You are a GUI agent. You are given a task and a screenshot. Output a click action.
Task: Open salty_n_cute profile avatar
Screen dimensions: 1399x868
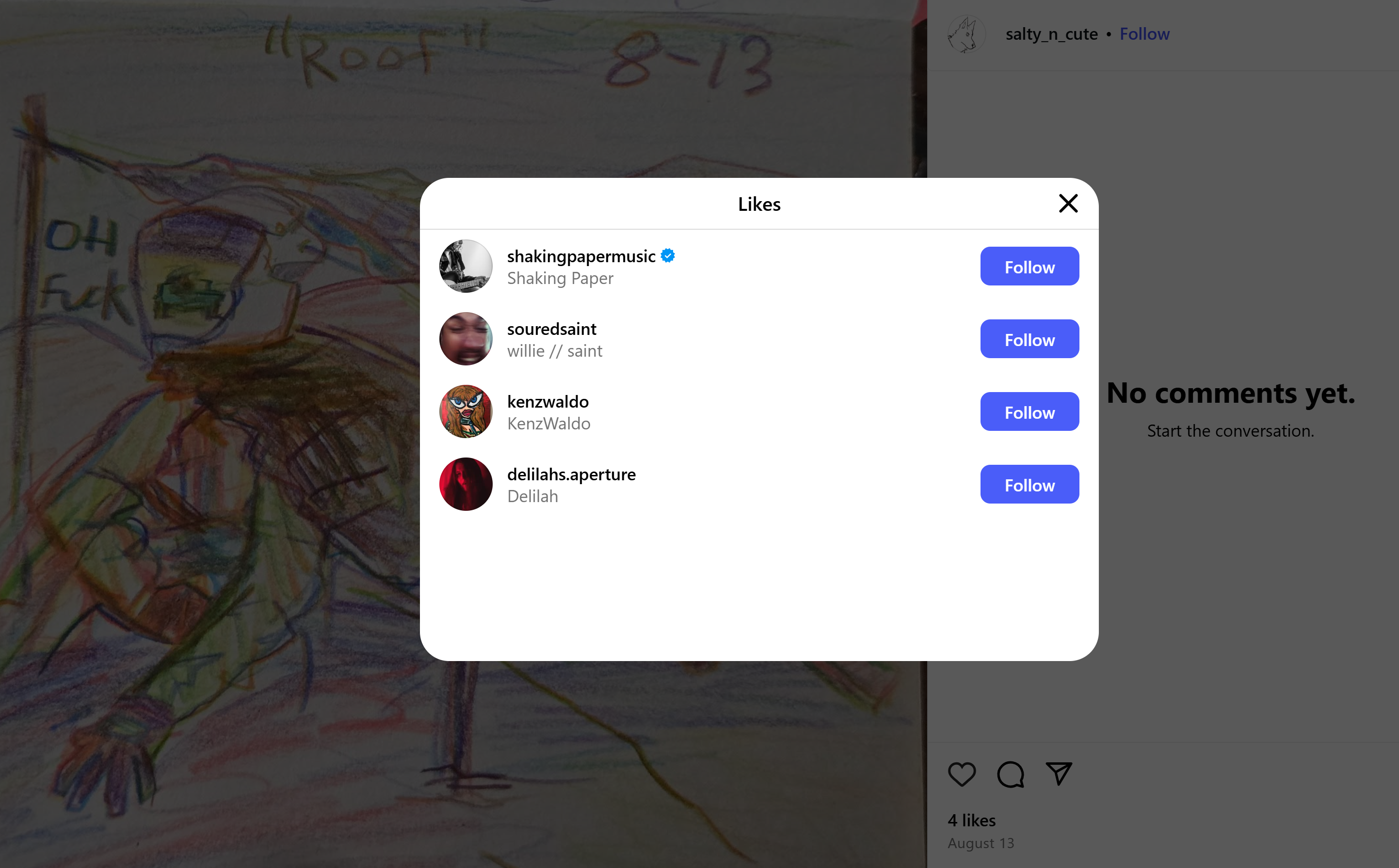967,34
